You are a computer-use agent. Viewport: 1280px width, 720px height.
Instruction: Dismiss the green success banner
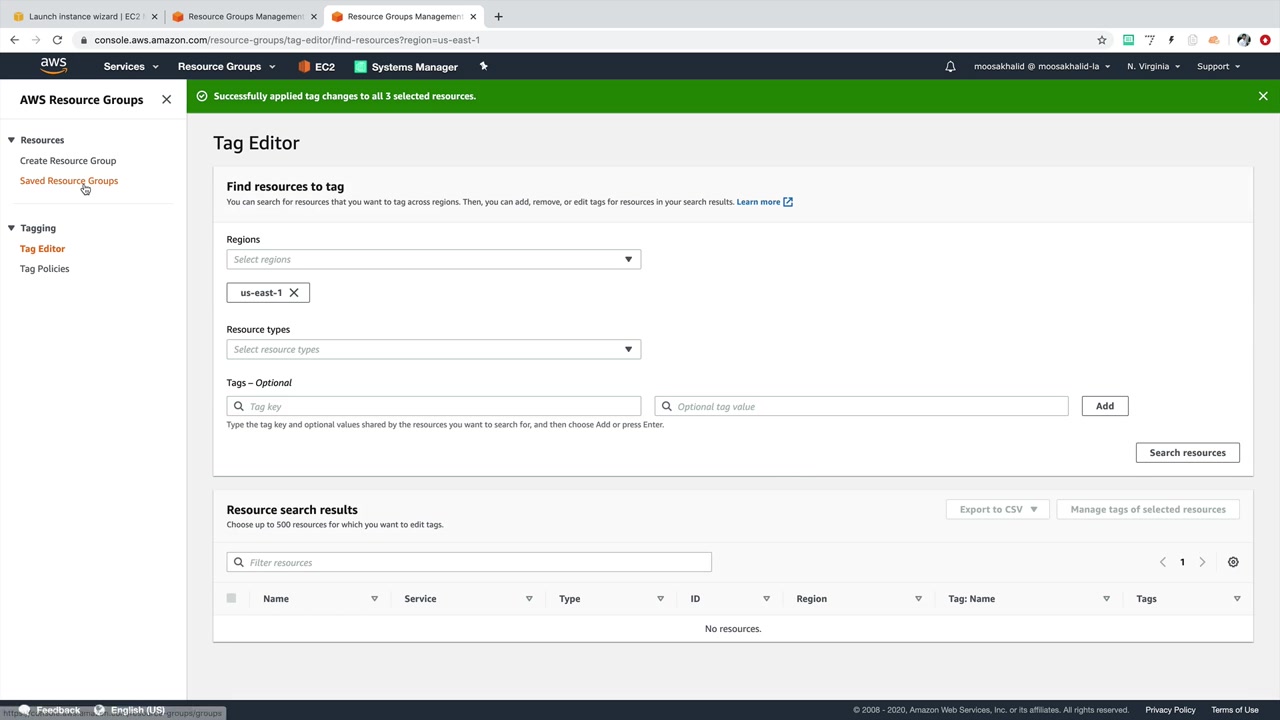click(x=1263, y=96)
